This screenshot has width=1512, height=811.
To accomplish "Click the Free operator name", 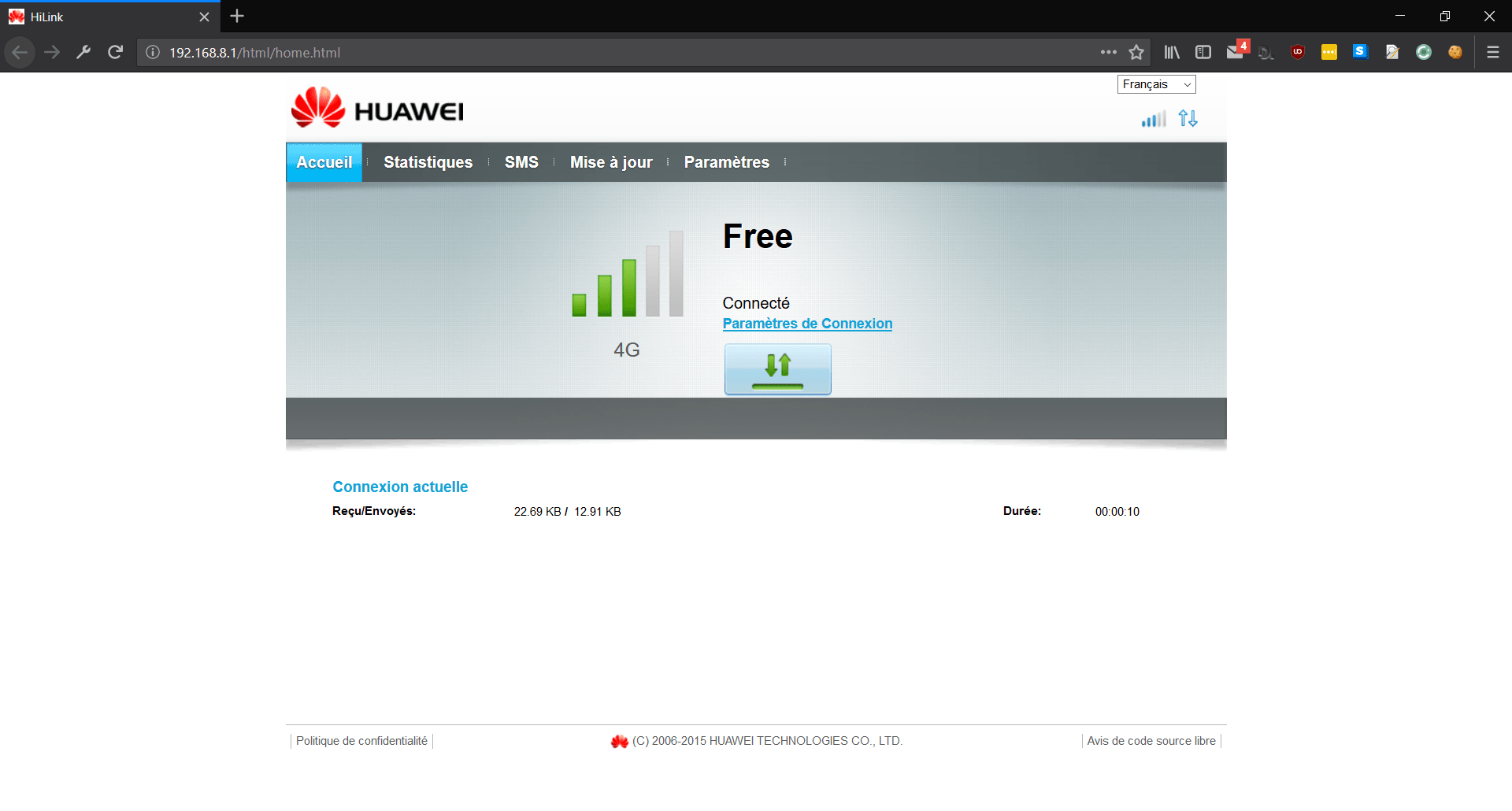I will pos(758,236).
